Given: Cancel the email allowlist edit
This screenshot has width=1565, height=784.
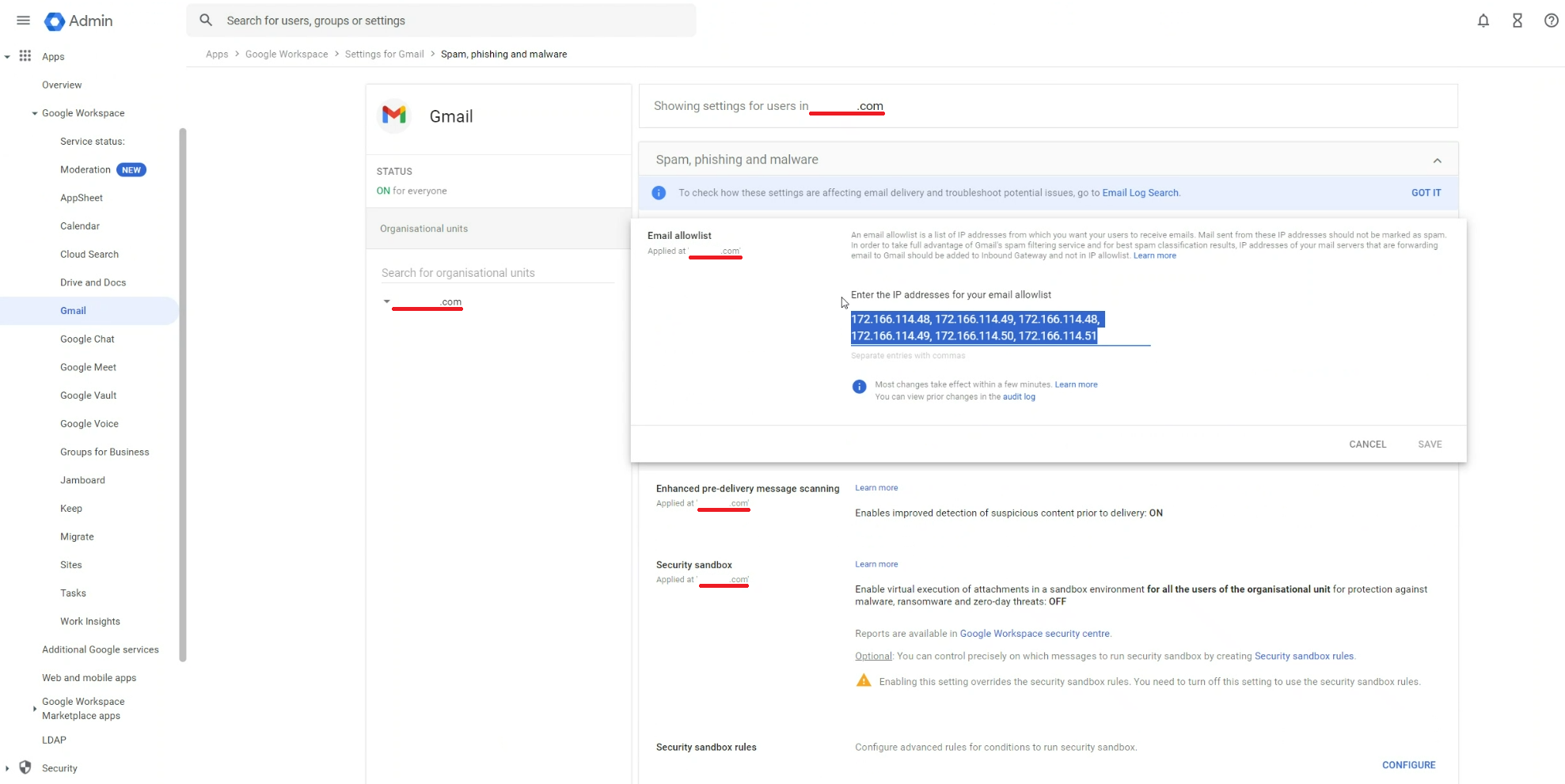Looking at the screenshot, I should tap(1367, 445).
